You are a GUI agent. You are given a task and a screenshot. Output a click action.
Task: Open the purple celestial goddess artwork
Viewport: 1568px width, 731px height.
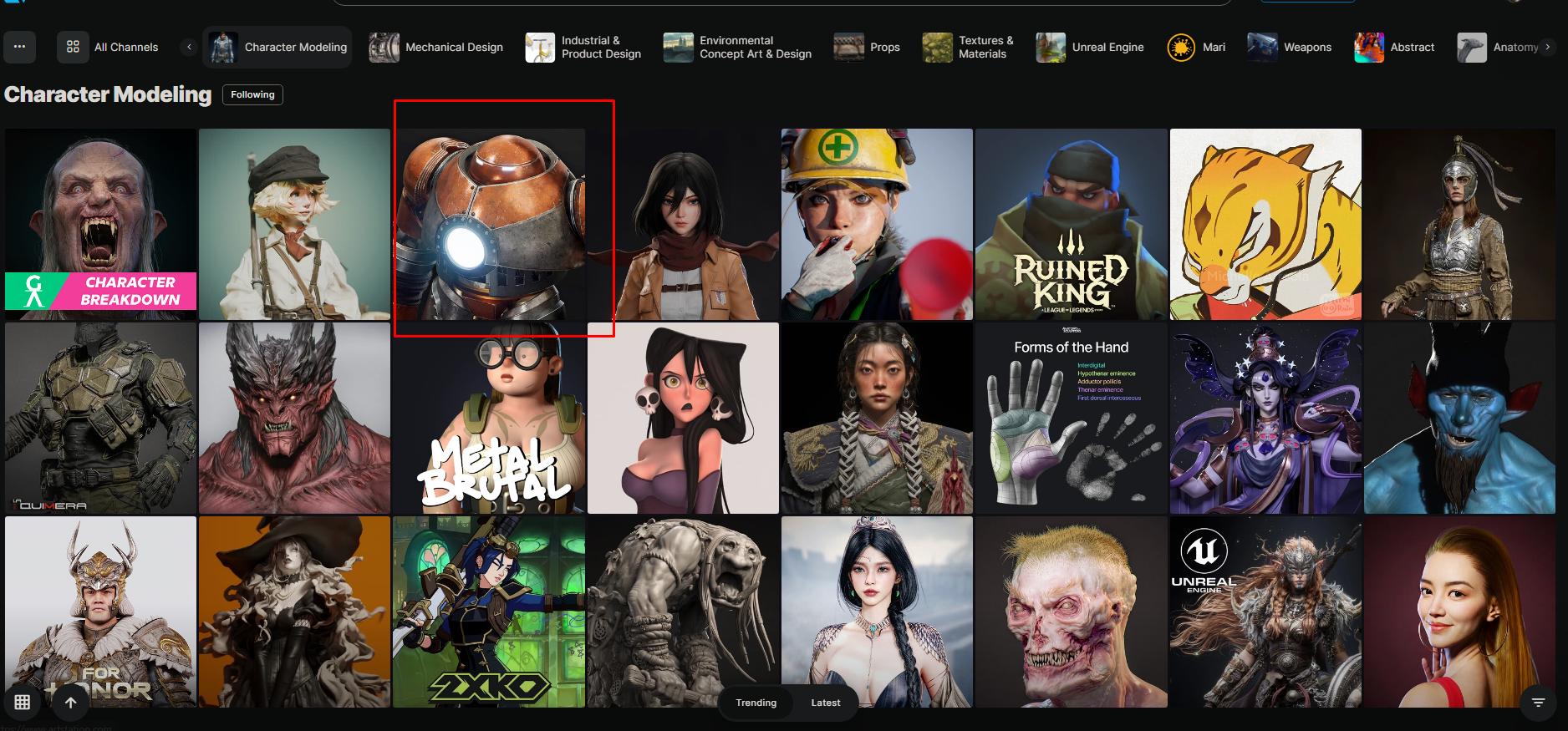(x=1265, y=418)
